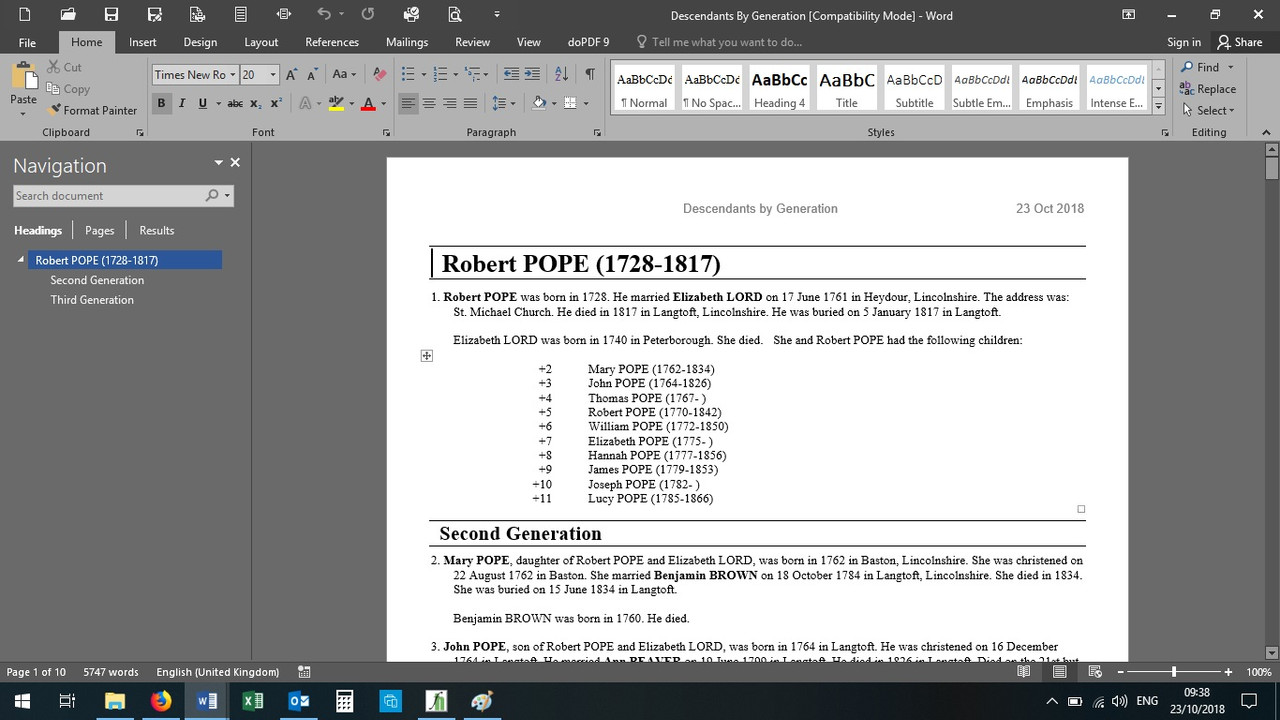This screenshot has width=1280, height=720.
Task: Switch to Web Layout view in status bar
Action: 1095,672
